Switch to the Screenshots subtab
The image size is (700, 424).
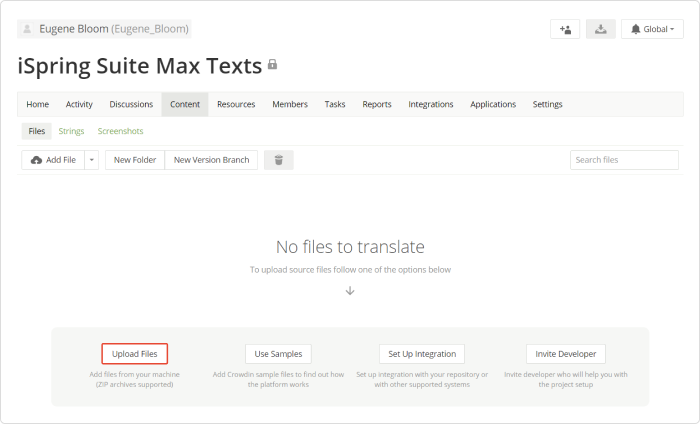point(121,131)
